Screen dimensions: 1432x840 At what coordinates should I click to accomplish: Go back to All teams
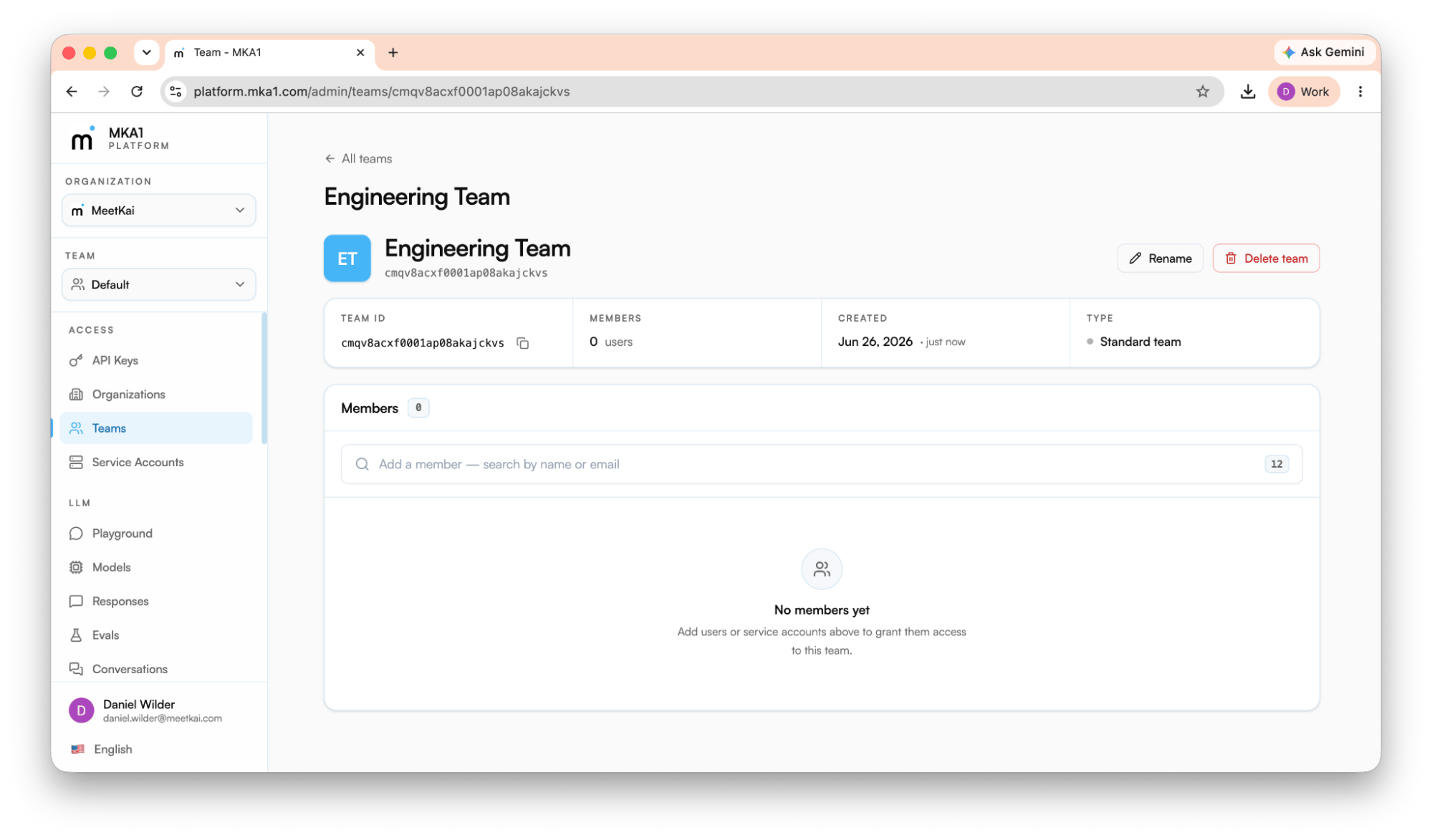(x=358, y=159)
